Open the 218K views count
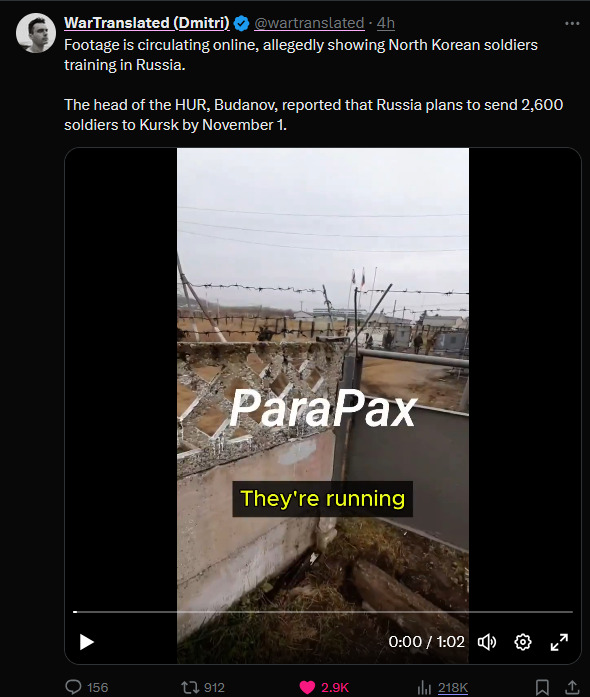Screen dimensions: 590x697 (453, 688)
